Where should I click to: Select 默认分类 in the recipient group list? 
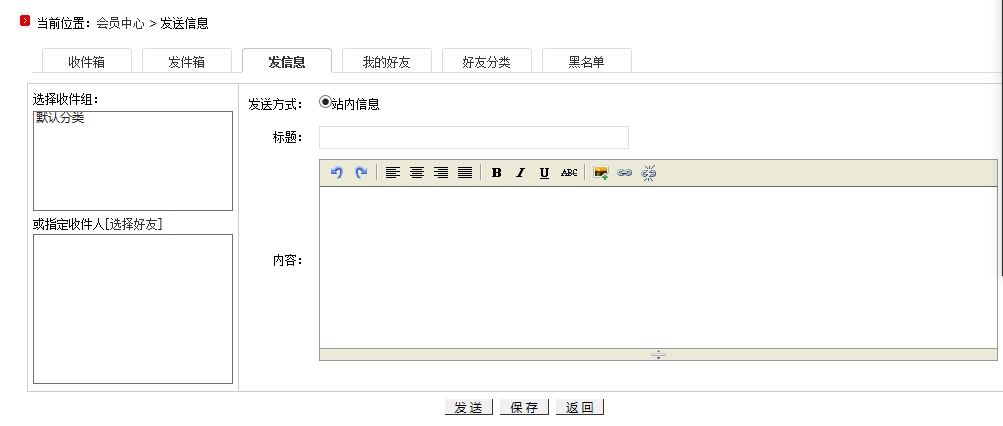(x=60, y=118)
